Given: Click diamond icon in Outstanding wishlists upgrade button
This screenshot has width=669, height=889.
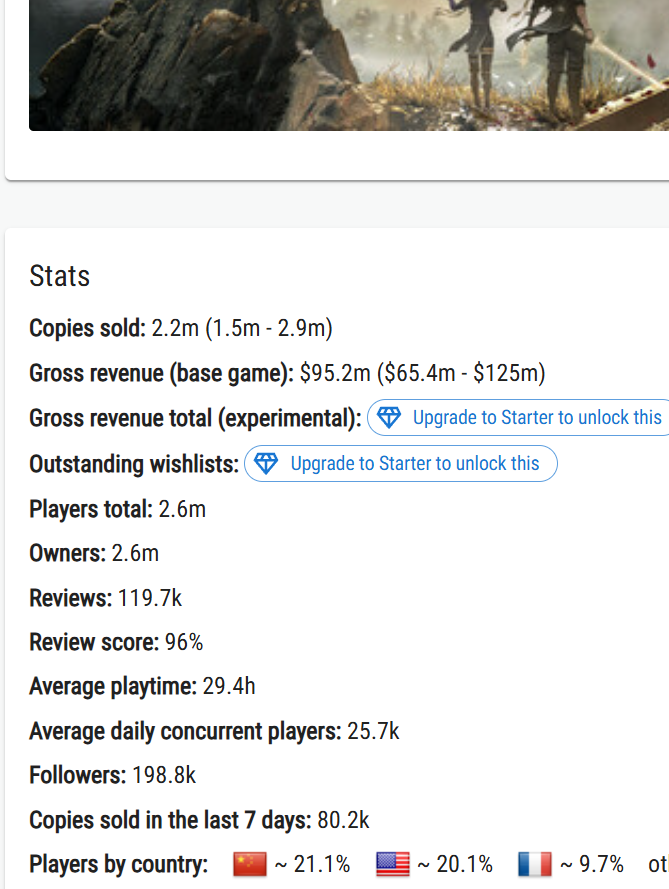Looking at the screenshot, I should (x=266, y=464).
